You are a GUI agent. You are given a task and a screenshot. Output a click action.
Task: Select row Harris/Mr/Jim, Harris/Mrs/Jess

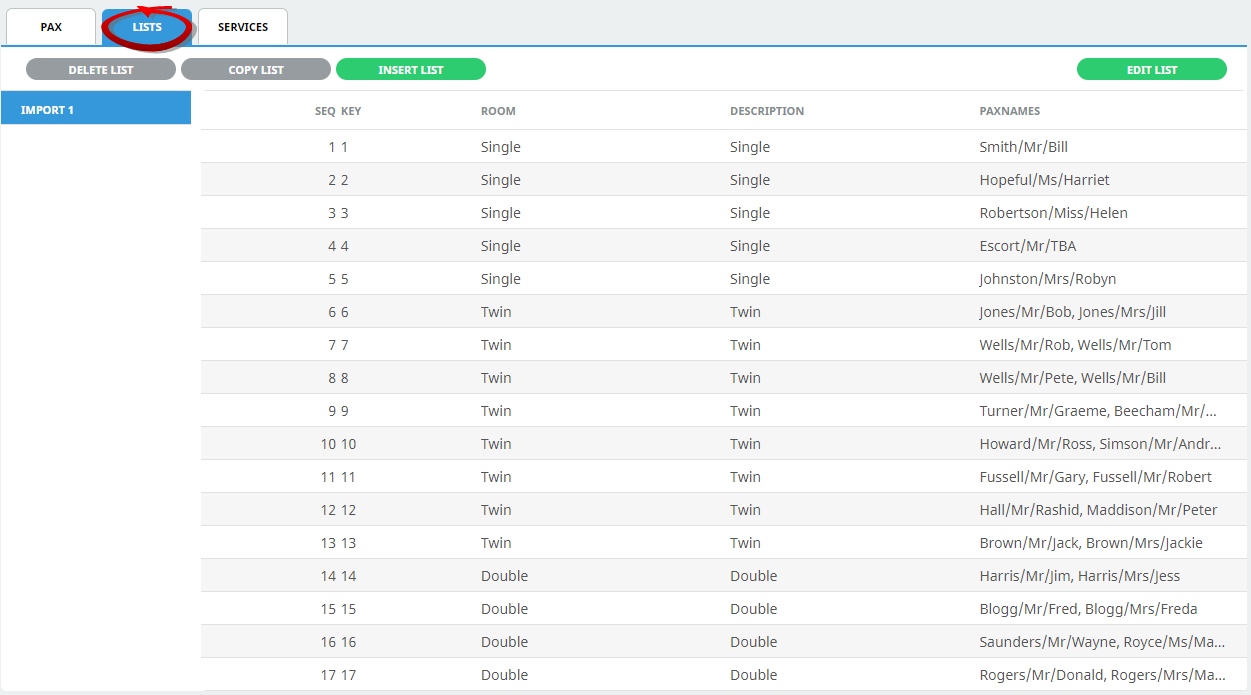(725, 576)
